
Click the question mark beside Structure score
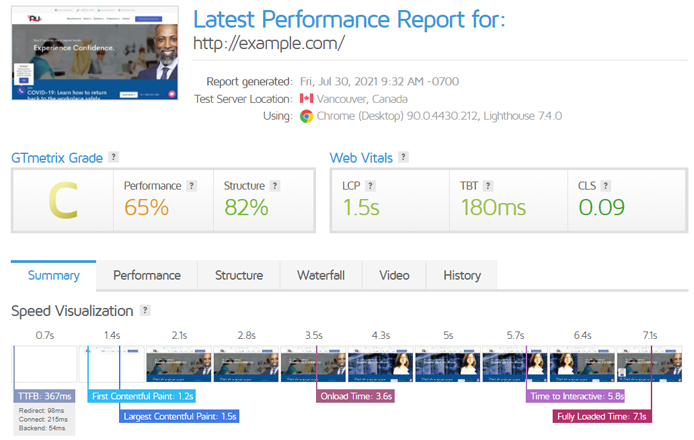(x=275, y=185)
